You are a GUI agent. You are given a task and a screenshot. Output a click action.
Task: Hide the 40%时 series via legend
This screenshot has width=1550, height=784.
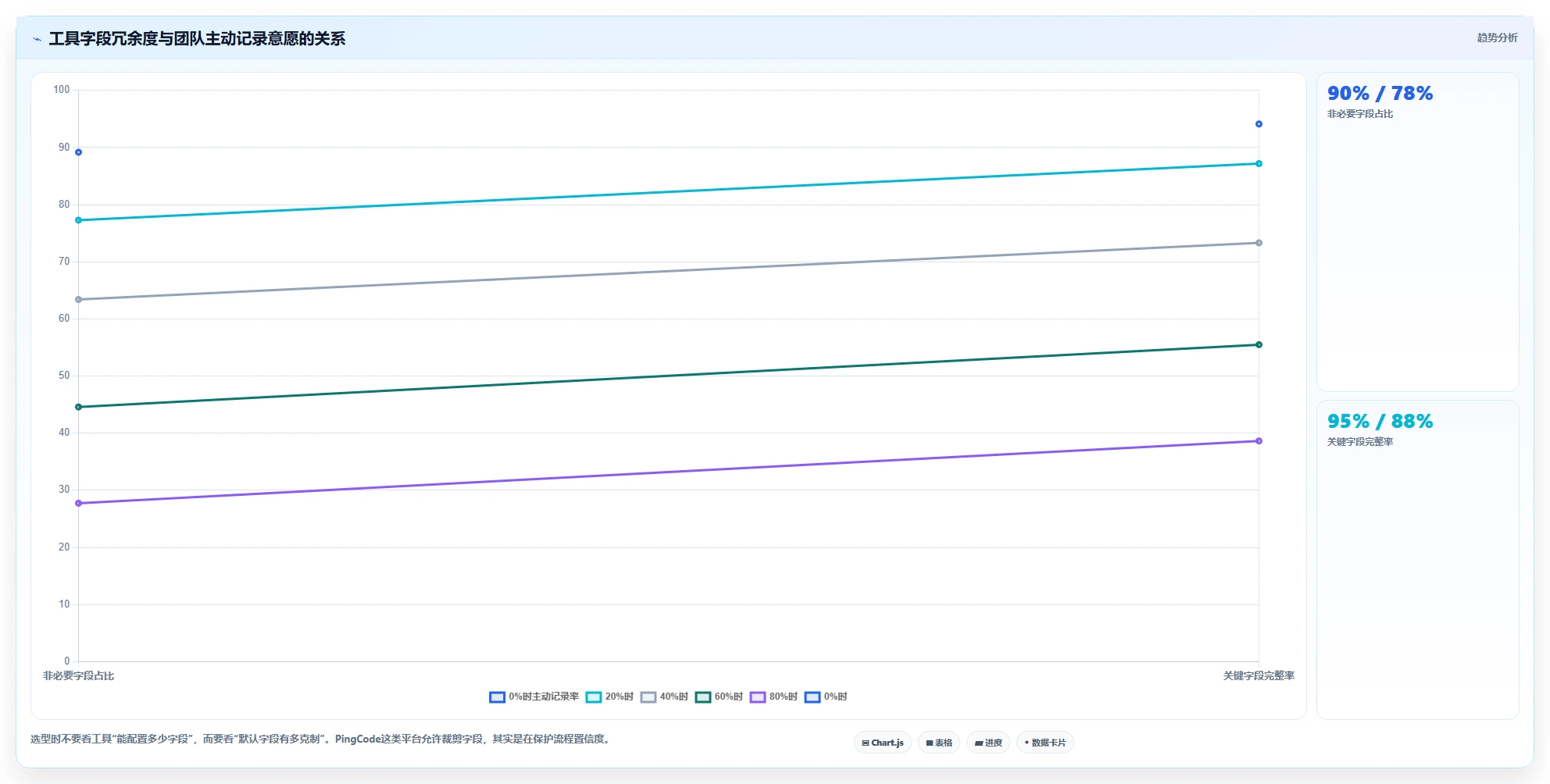(x=664, y=697)
